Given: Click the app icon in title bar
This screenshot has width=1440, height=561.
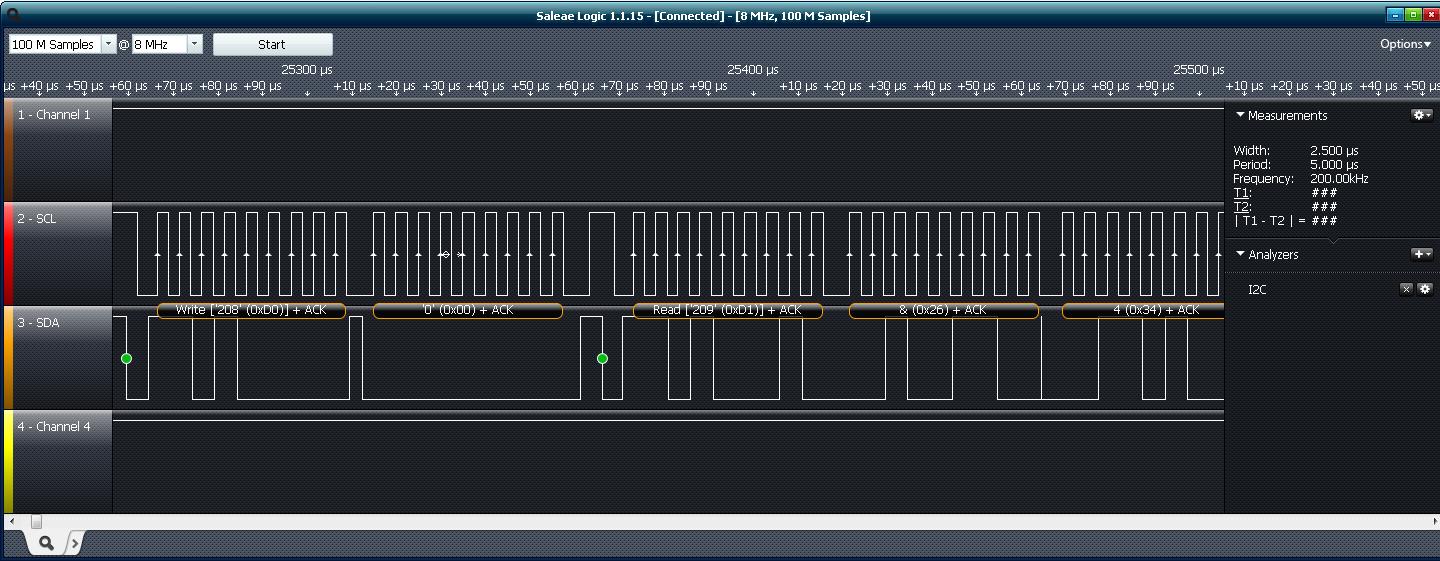Looking at the screenshot, I should [x=12, y=14].
